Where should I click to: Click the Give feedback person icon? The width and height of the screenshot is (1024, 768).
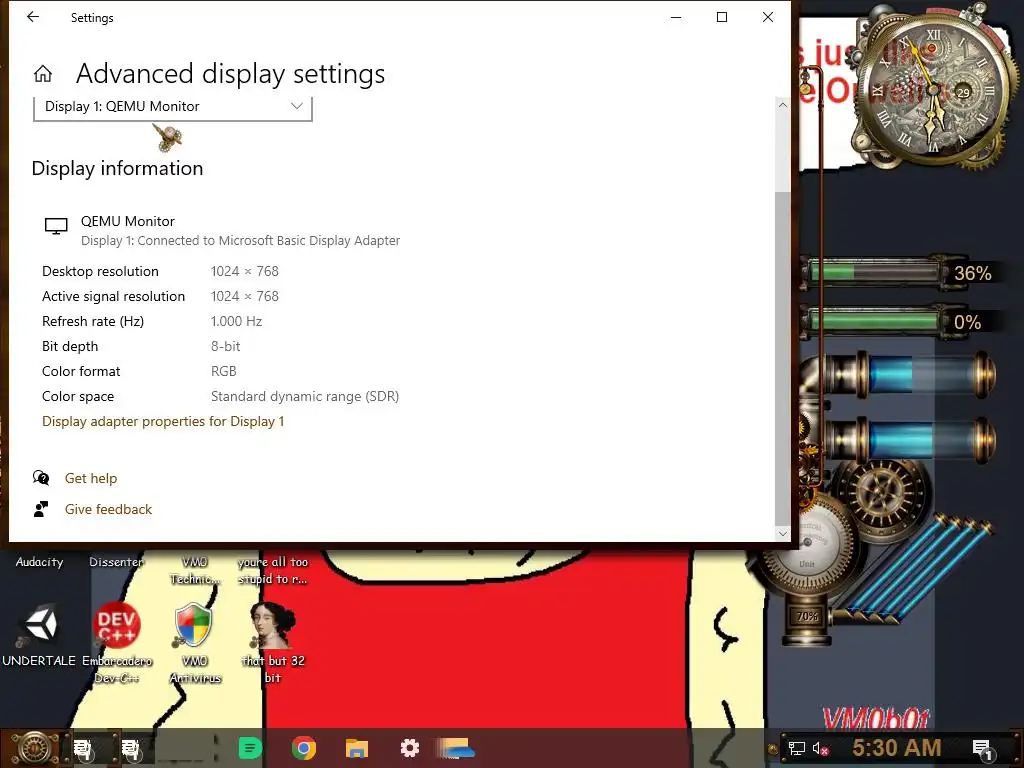(x=41, y=509)
